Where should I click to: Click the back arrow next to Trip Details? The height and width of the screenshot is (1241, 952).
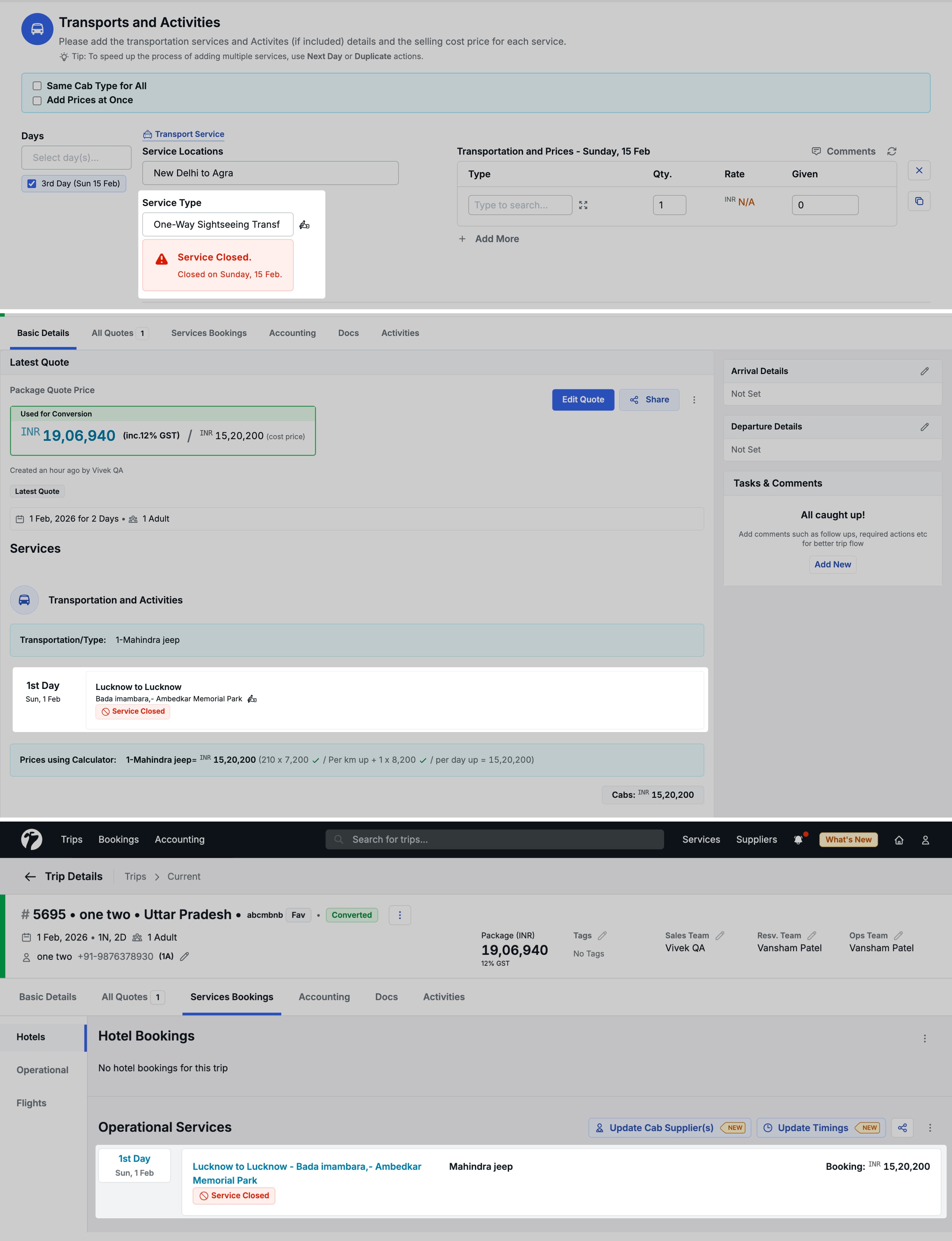(x=30, y=876)
